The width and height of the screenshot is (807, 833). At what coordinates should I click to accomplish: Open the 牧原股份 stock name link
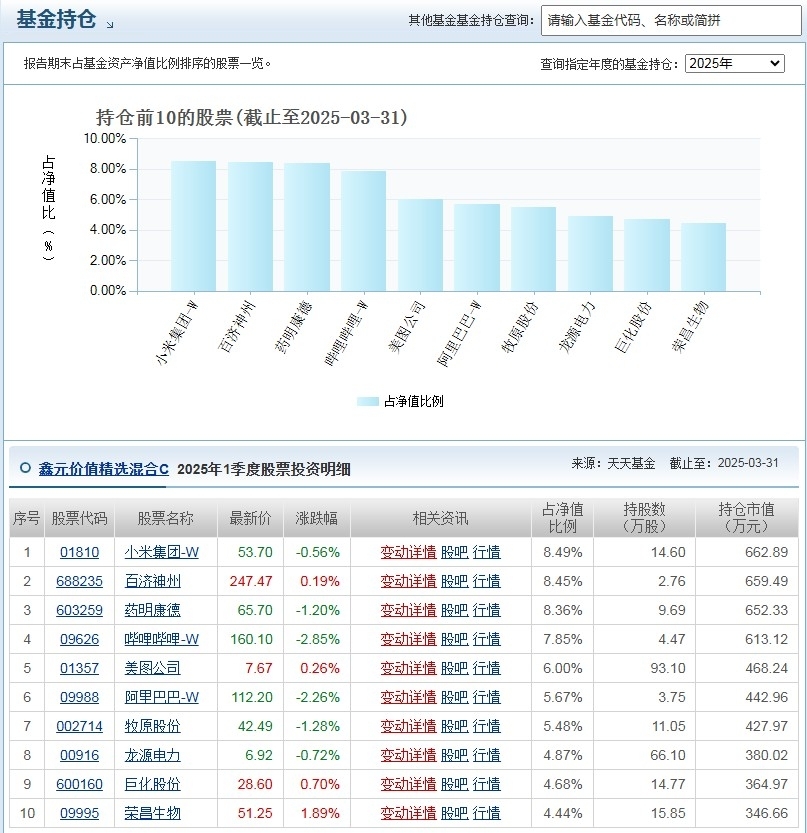tap(152, 726)
